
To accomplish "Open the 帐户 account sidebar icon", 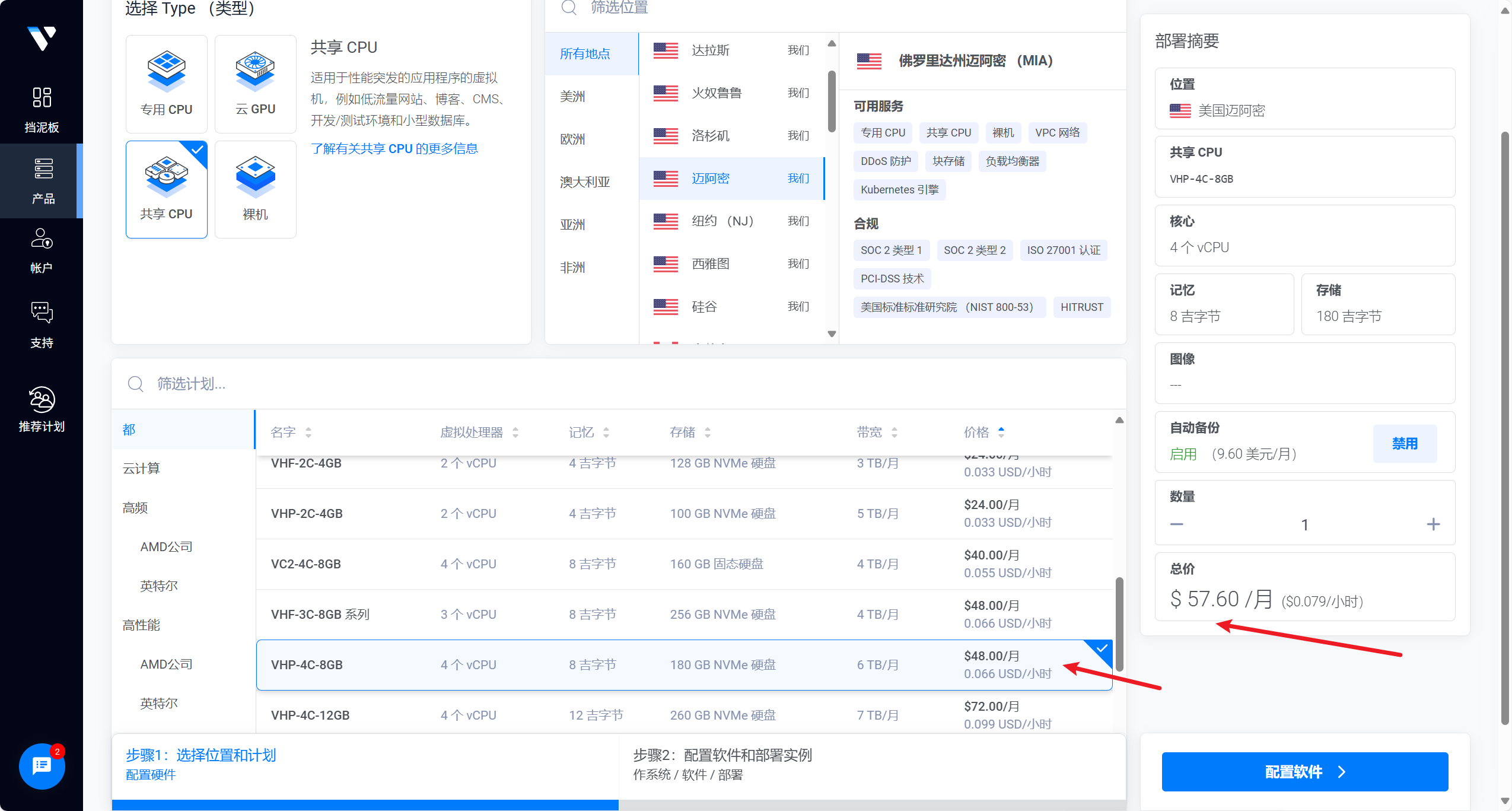I will pos(42,238).
